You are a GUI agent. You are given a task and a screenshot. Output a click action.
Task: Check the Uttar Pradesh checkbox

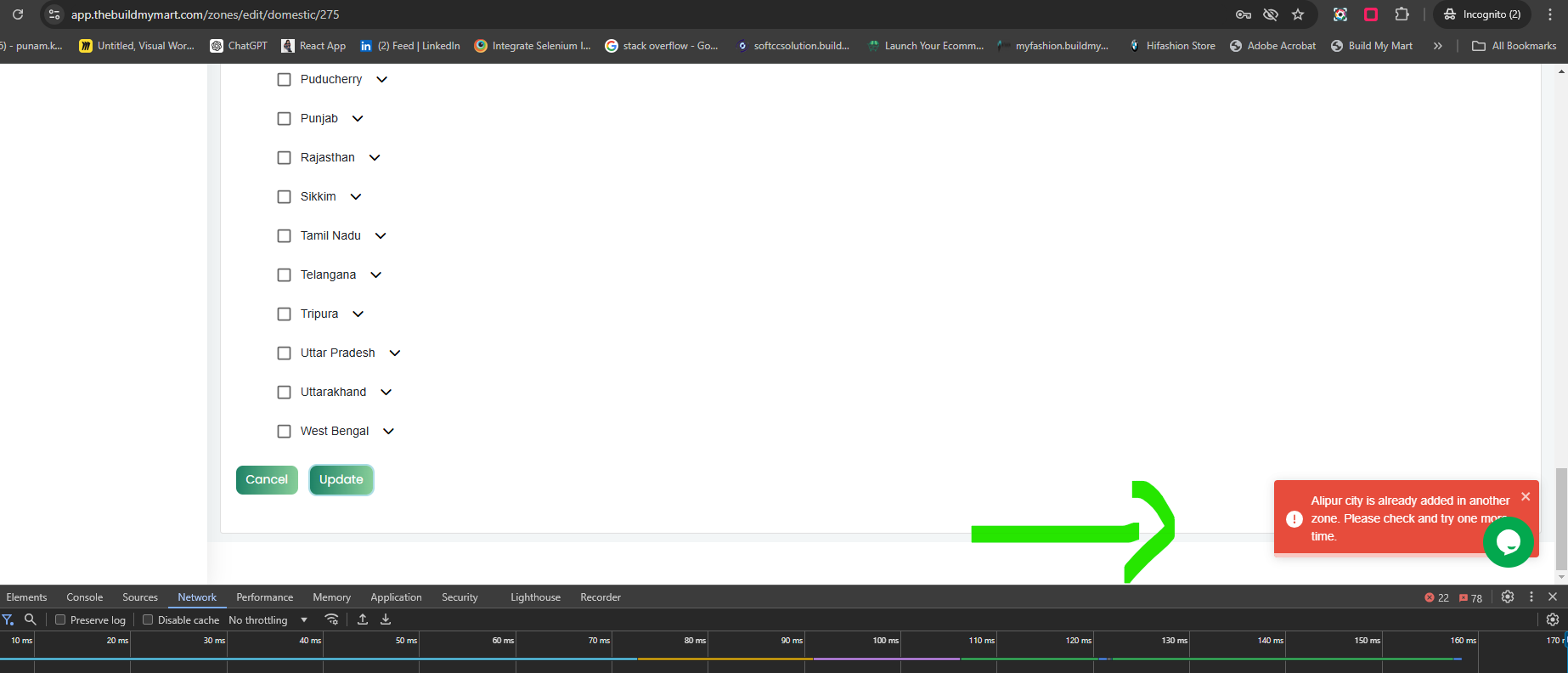(x=285, y=353)
